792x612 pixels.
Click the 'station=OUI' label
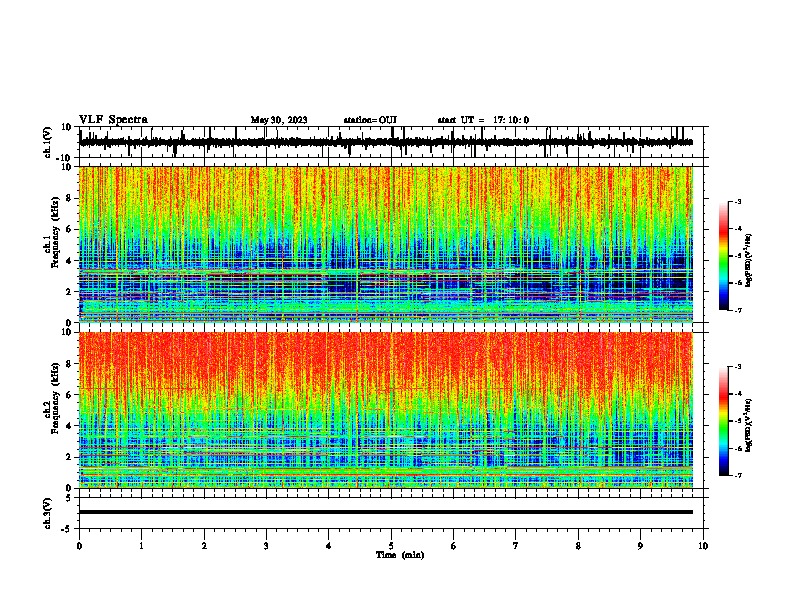click(x=370, y=120)
